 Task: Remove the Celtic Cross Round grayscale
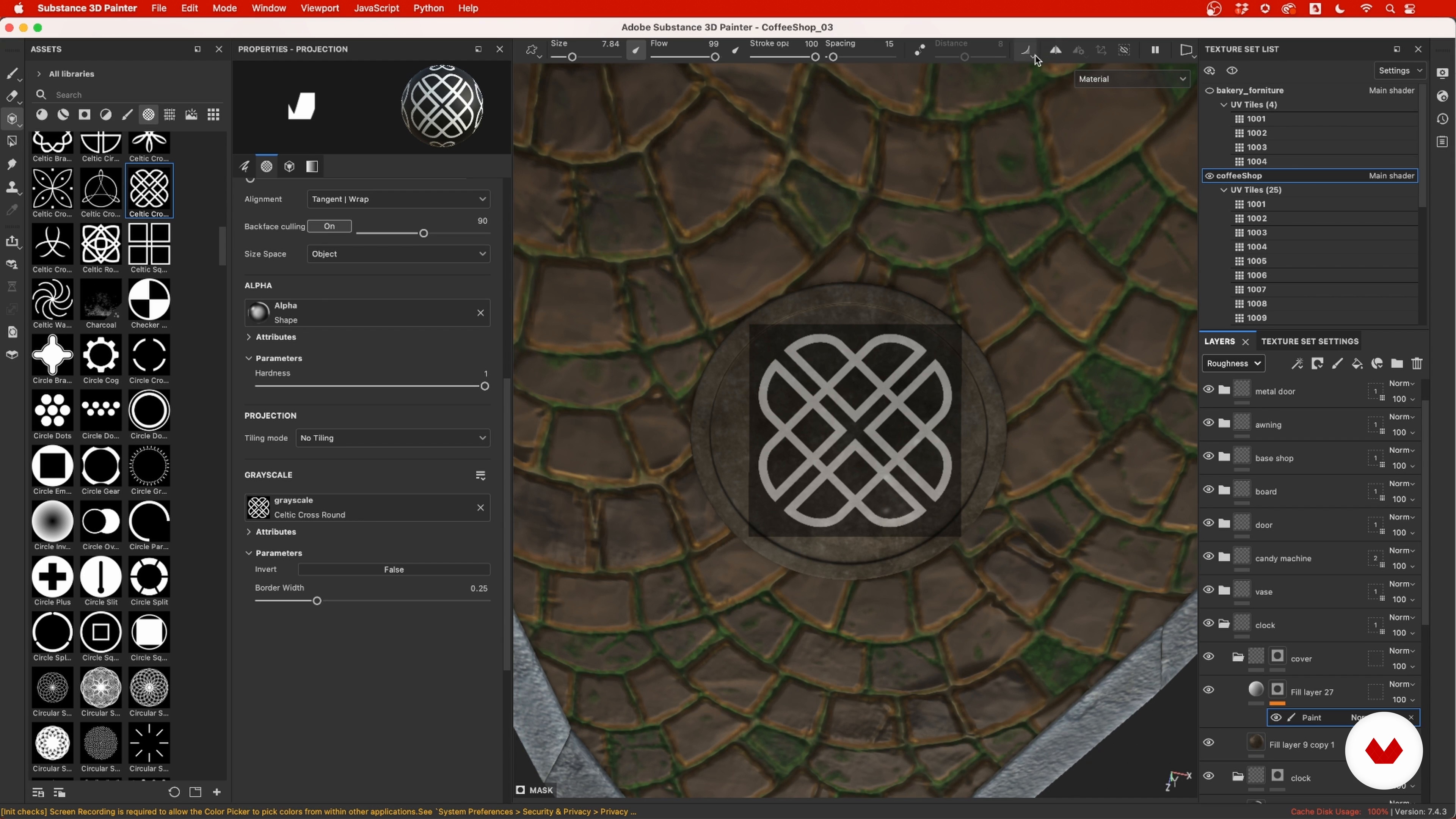pyautogui.click(x=480, y=508)
